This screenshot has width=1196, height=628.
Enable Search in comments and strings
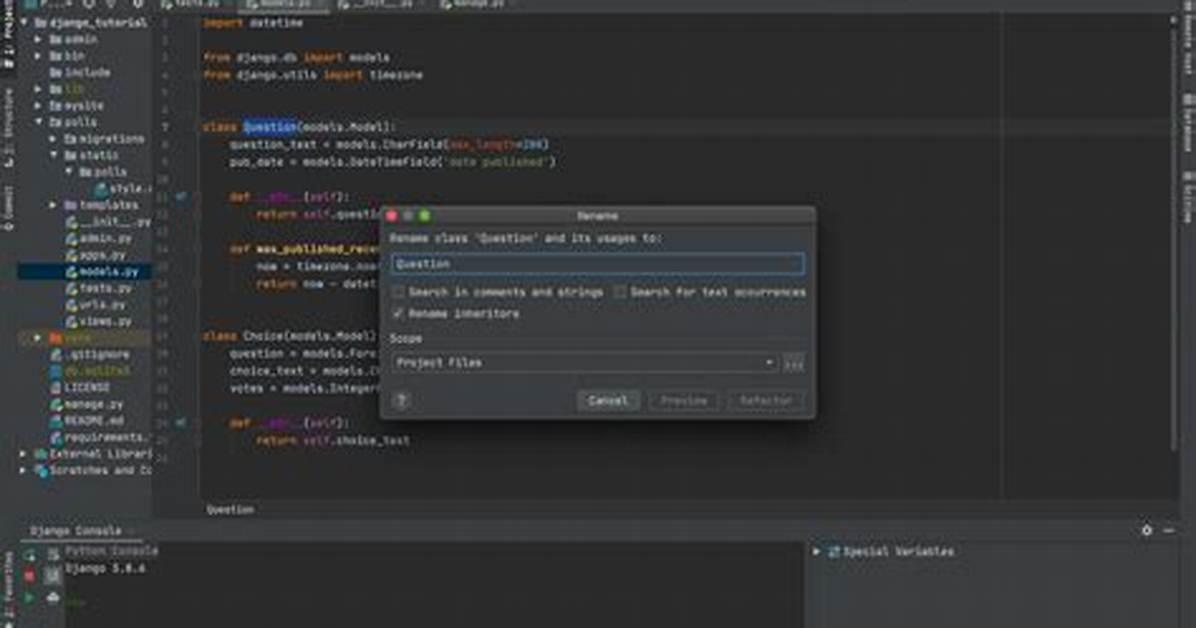(398, 292)
